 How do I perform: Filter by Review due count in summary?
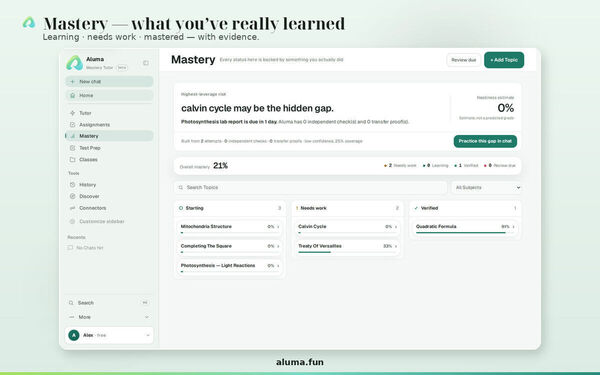pyautogui.click(x=500, y=166)
